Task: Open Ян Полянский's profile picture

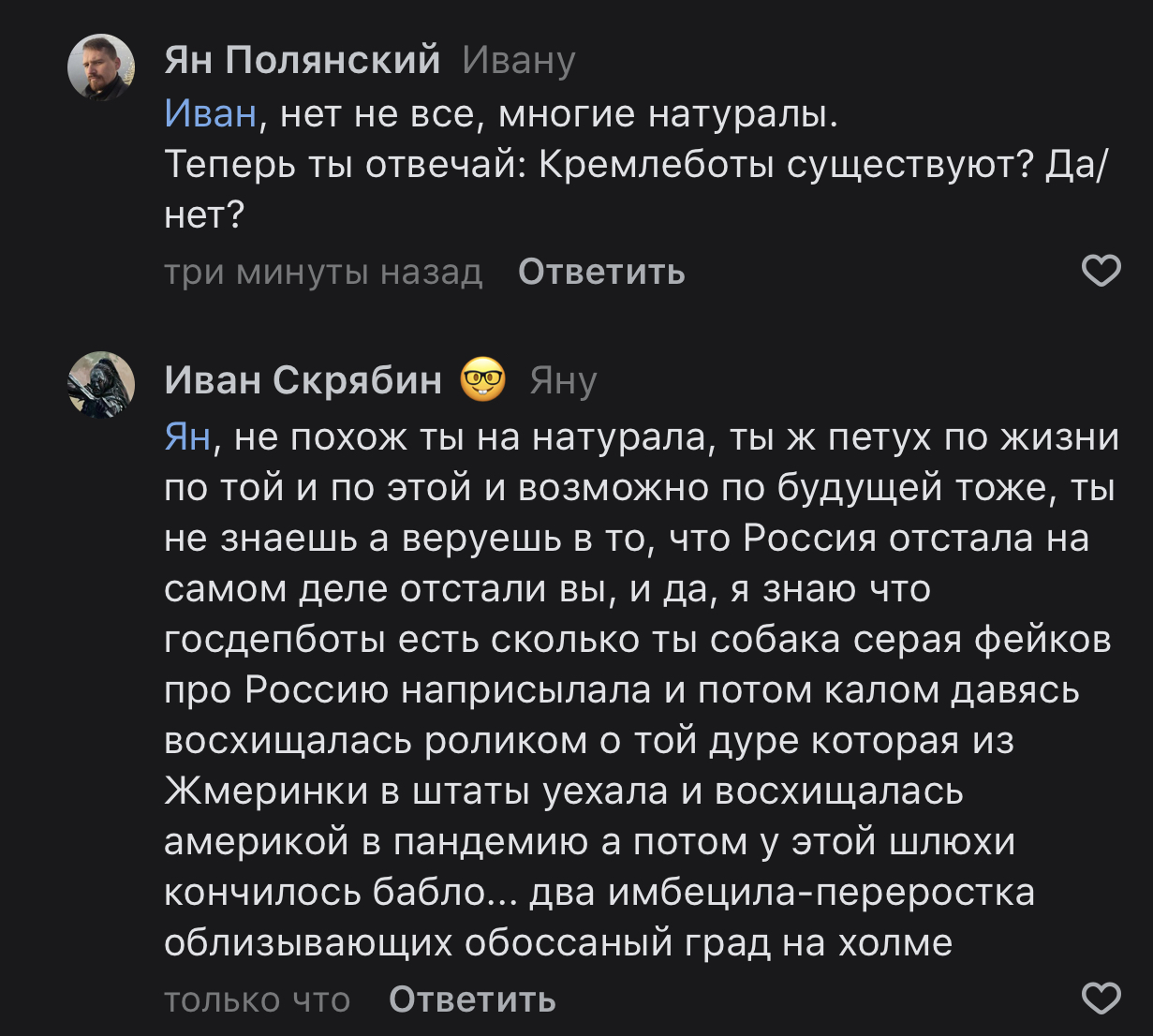Action: [x=101, y=67]
